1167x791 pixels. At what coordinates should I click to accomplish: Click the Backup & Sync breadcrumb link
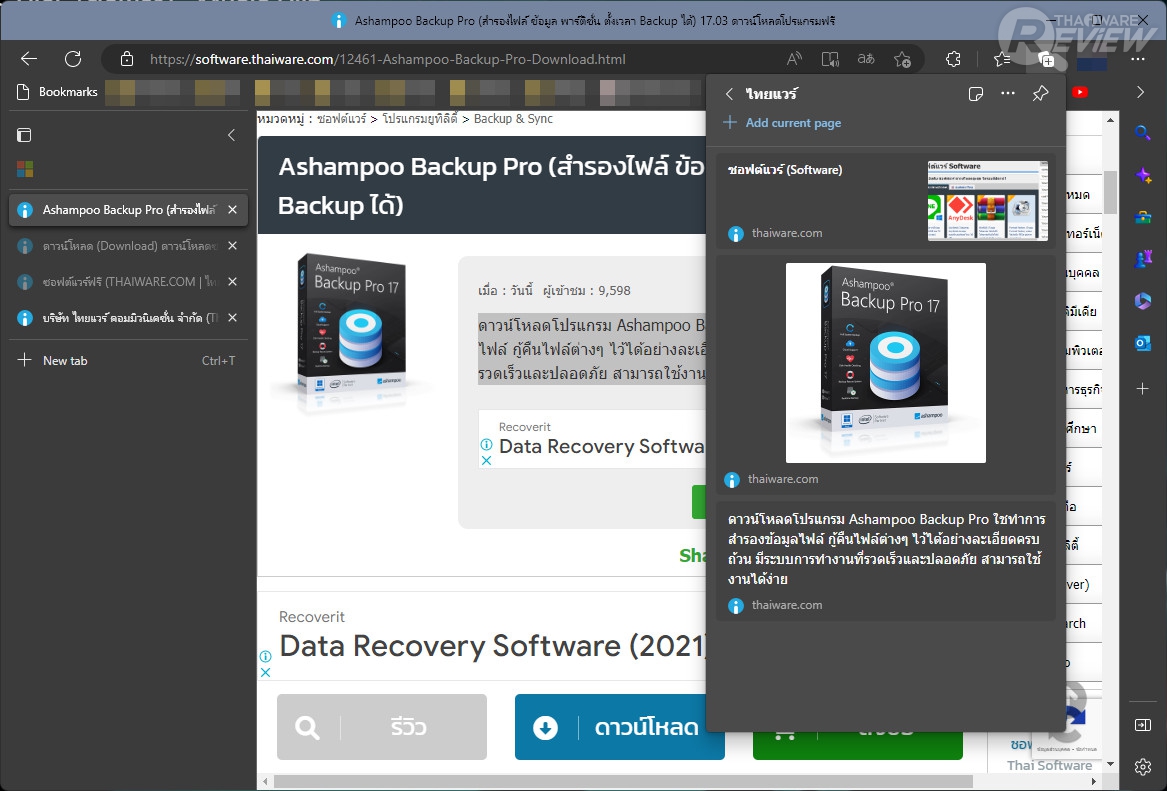click(x=513, y=118)
